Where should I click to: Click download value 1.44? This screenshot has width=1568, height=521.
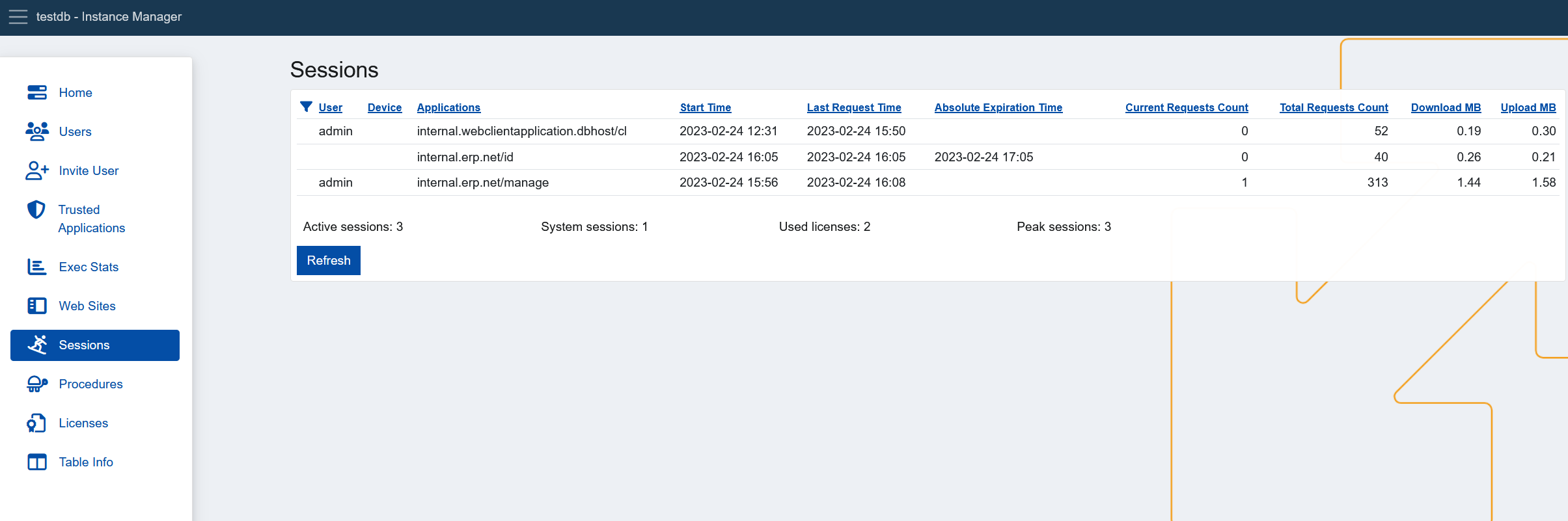coord(1469,182)
